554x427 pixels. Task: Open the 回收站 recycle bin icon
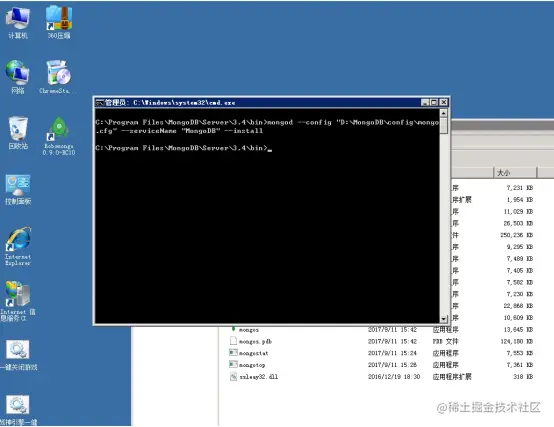coord(18,133)
